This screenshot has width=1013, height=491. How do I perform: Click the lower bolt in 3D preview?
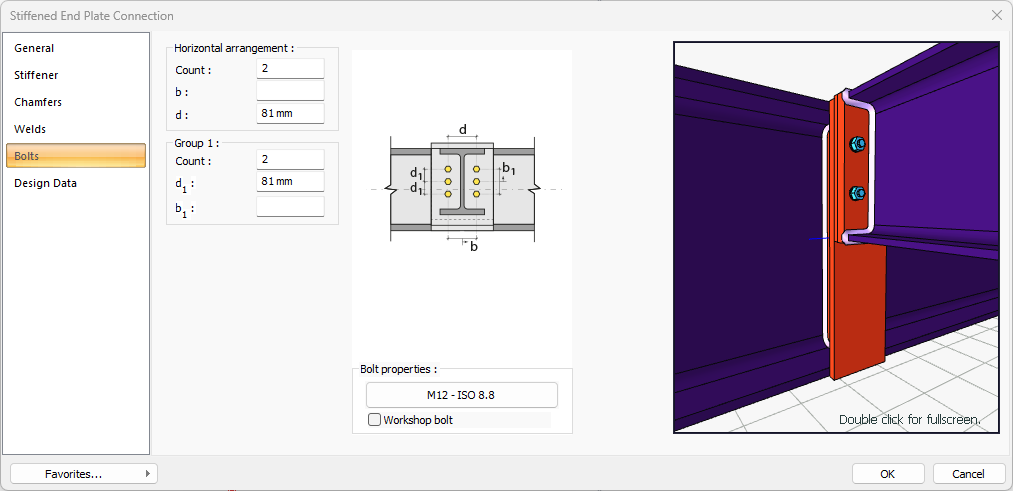(x=858, y=193)
